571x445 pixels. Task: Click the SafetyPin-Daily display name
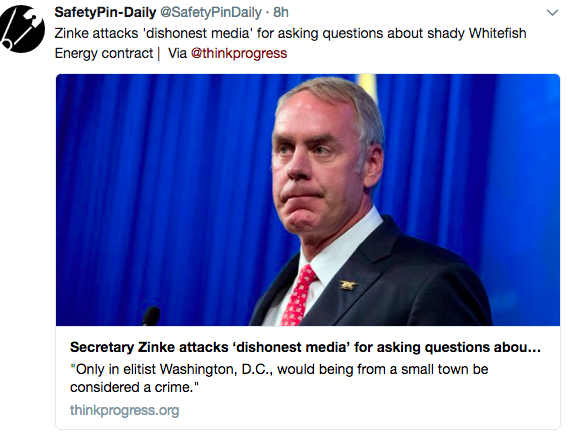pyautogui.click(x=105, y=12)
